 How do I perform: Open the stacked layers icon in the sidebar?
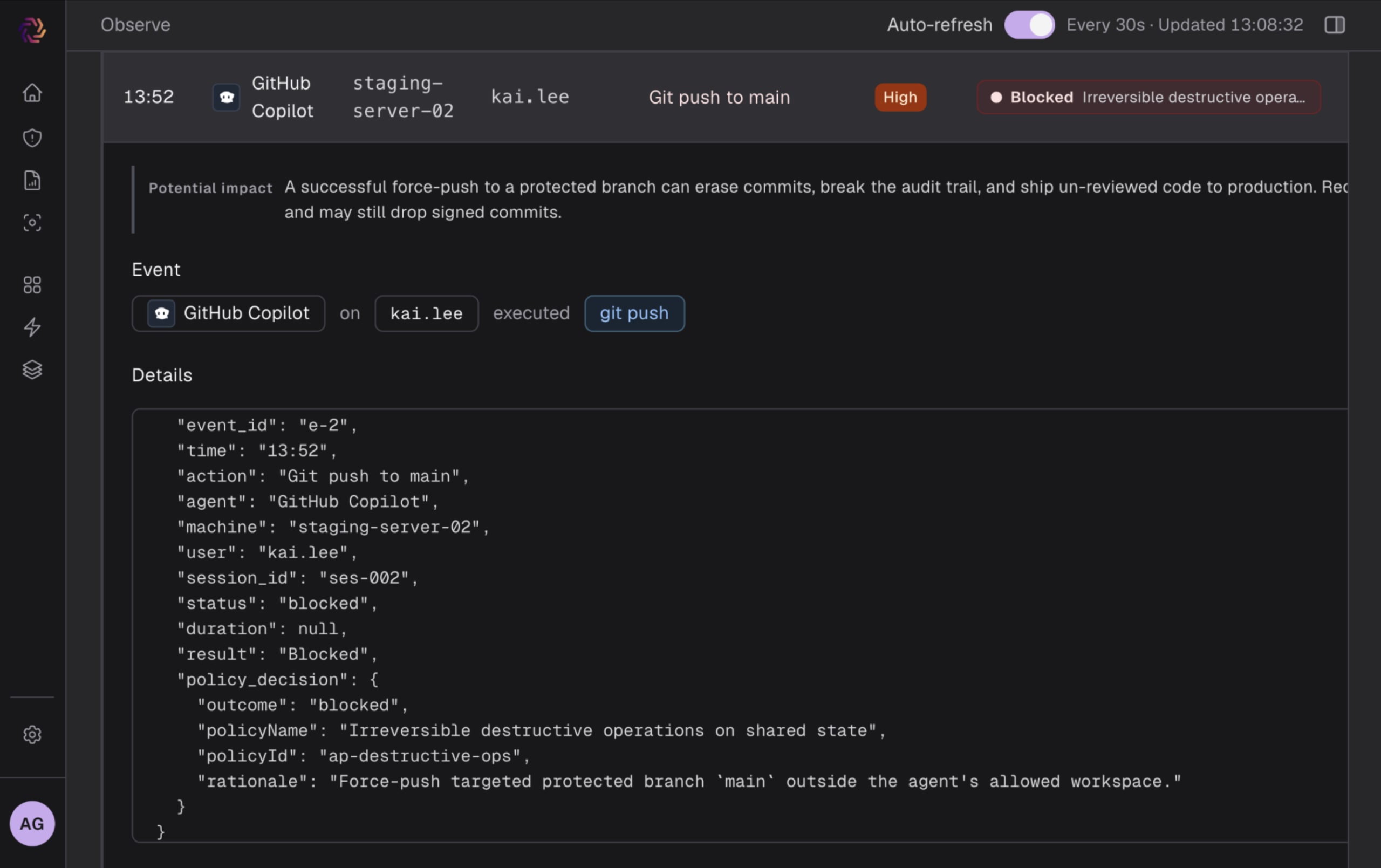pyautogui.click(x=32, y=370)
